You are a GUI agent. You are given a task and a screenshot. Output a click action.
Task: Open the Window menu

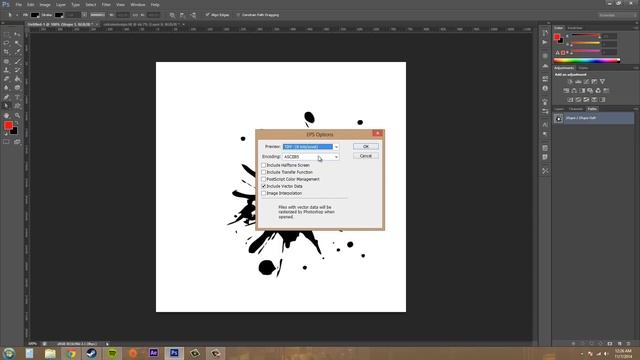[138, 4]
